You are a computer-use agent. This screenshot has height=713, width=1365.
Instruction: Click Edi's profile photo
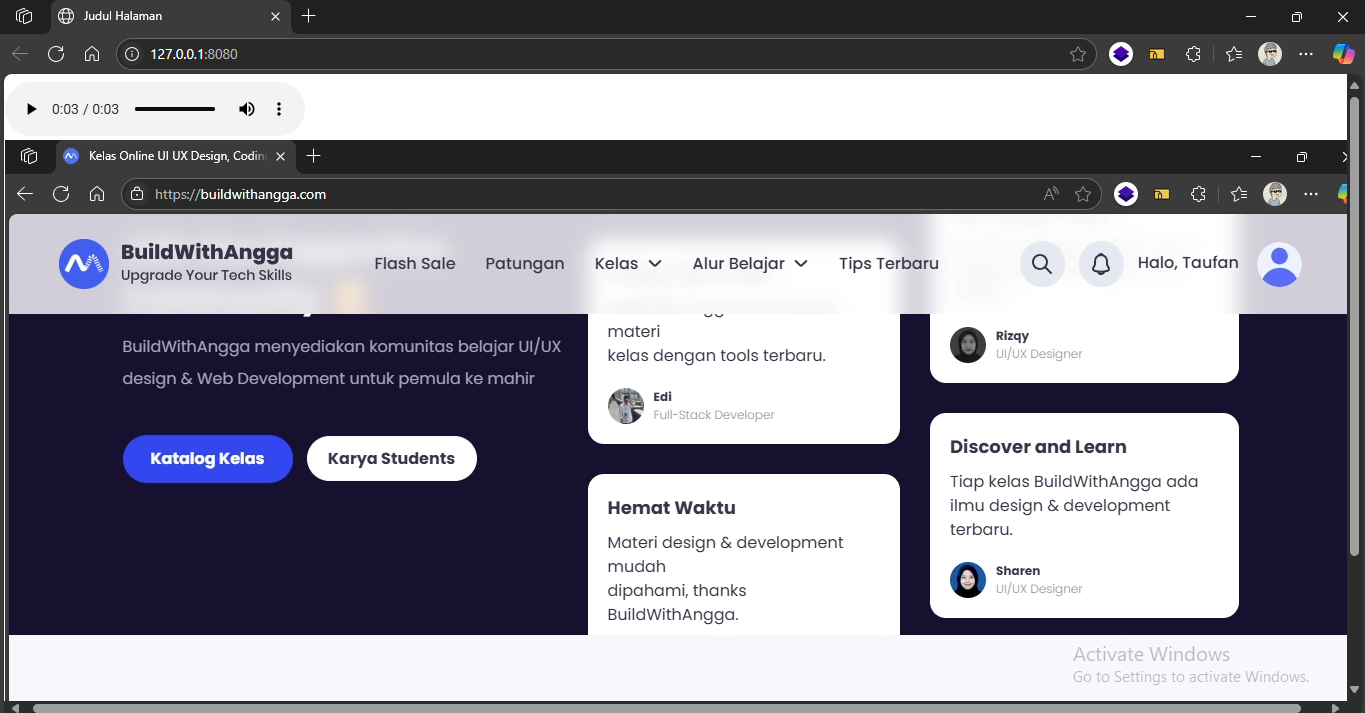626,406
